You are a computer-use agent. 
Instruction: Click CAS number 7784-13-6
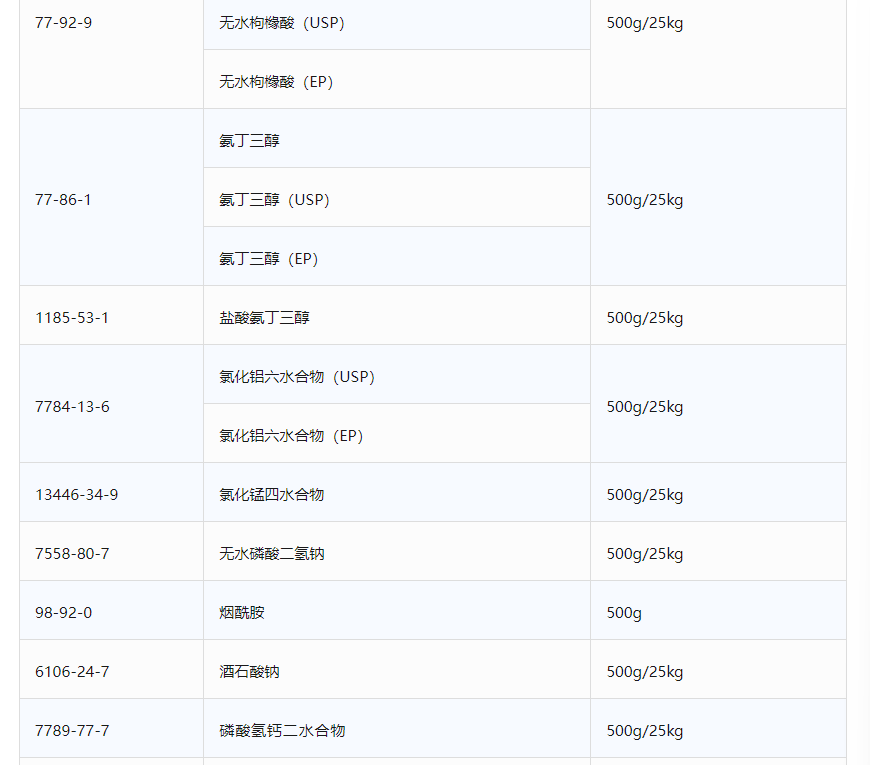point(72,407)
